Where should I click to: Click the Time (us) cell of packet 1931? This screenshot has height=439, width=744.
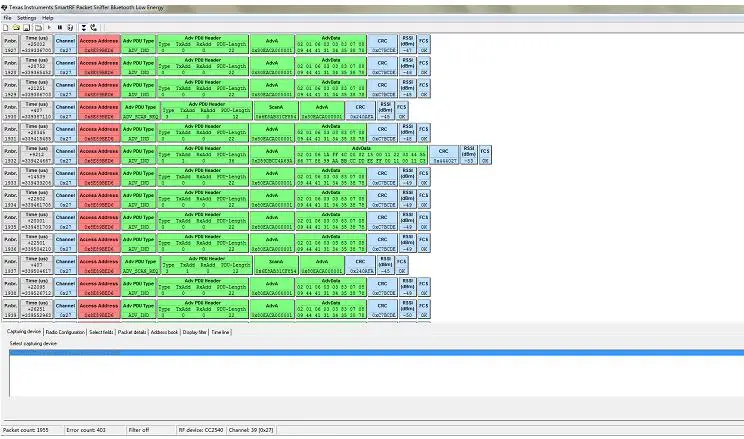click(37, 132)
